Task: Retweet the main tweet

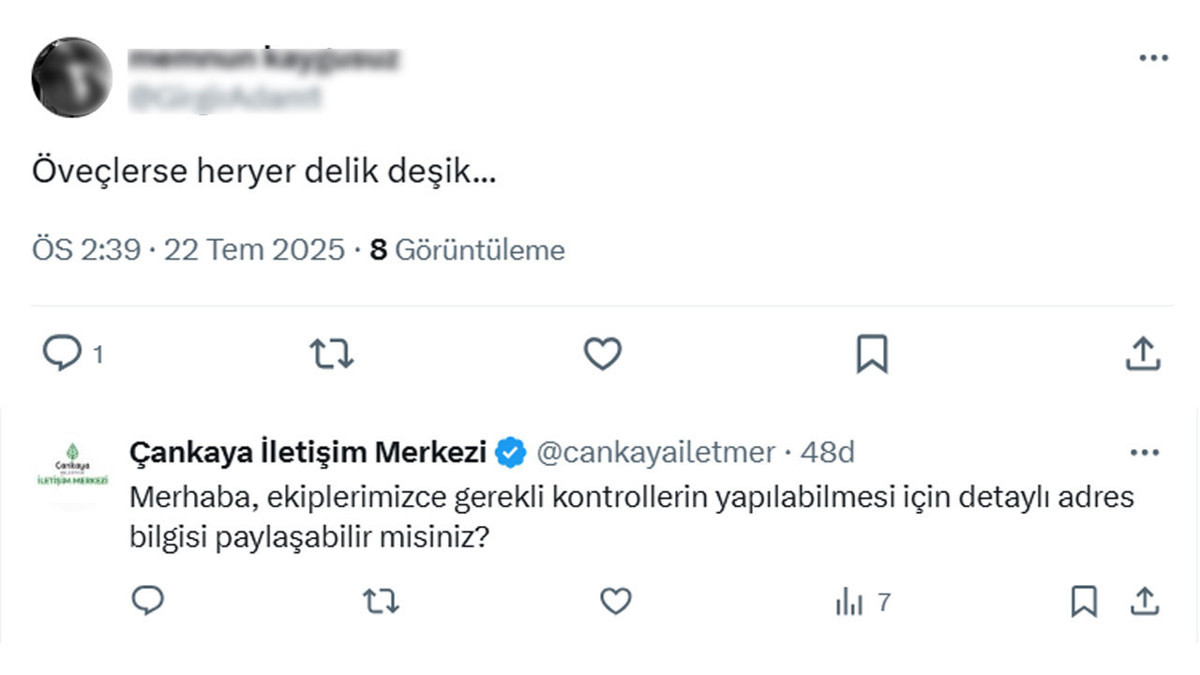Action: tap(332, 353)
